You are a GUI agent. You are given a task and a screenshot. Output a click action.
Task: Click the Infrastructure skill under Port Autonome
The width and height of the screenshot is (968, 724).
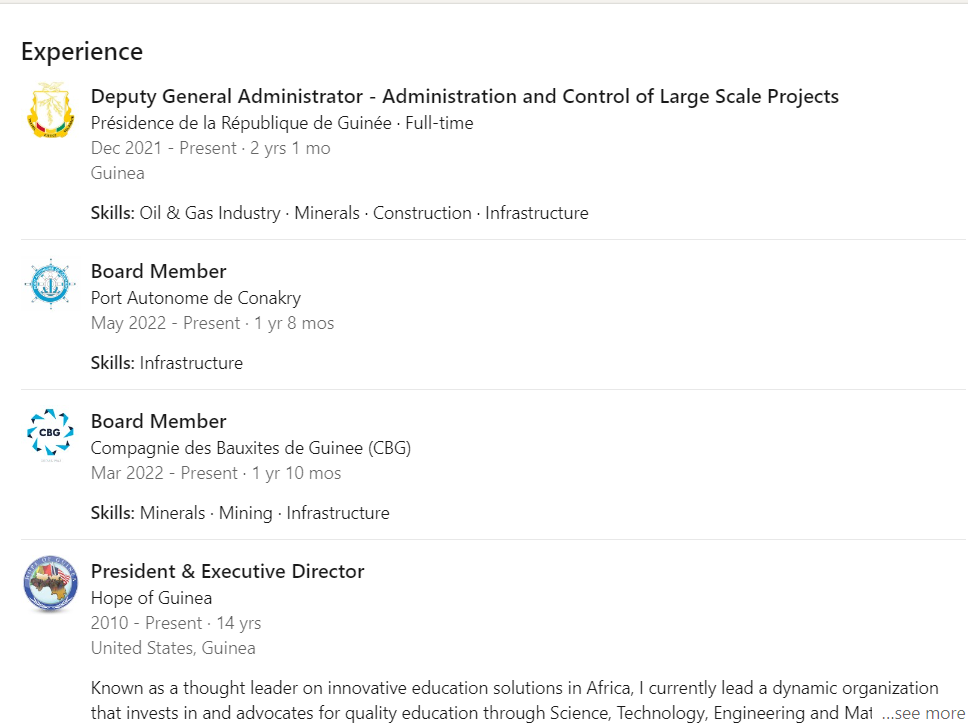pyautogui.click(x=191, y=363)
